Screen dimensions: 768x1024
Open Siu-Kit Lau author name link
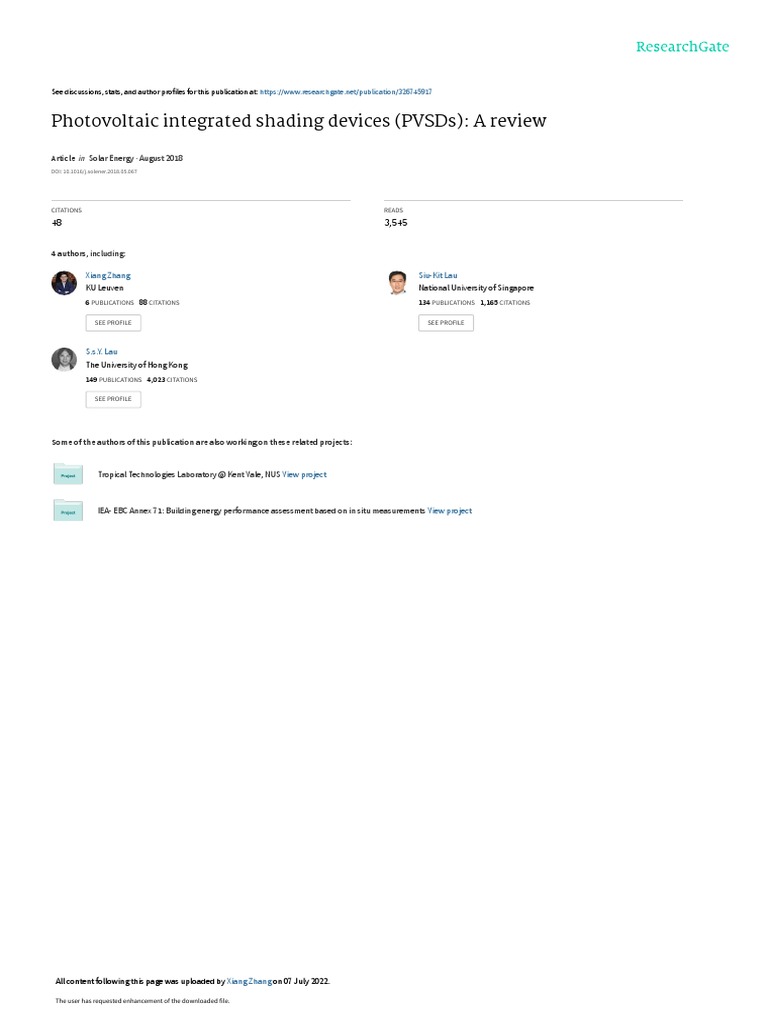438,276
